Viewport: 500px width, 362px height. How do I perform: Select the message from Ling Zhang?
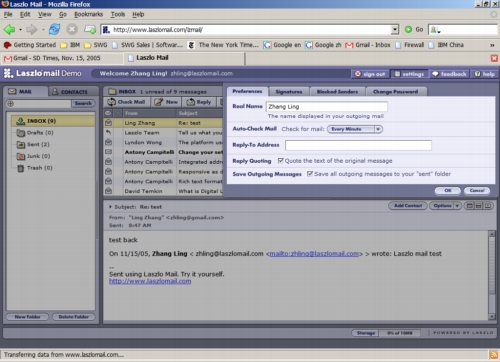pyautogui.click(x=163, y=123)
